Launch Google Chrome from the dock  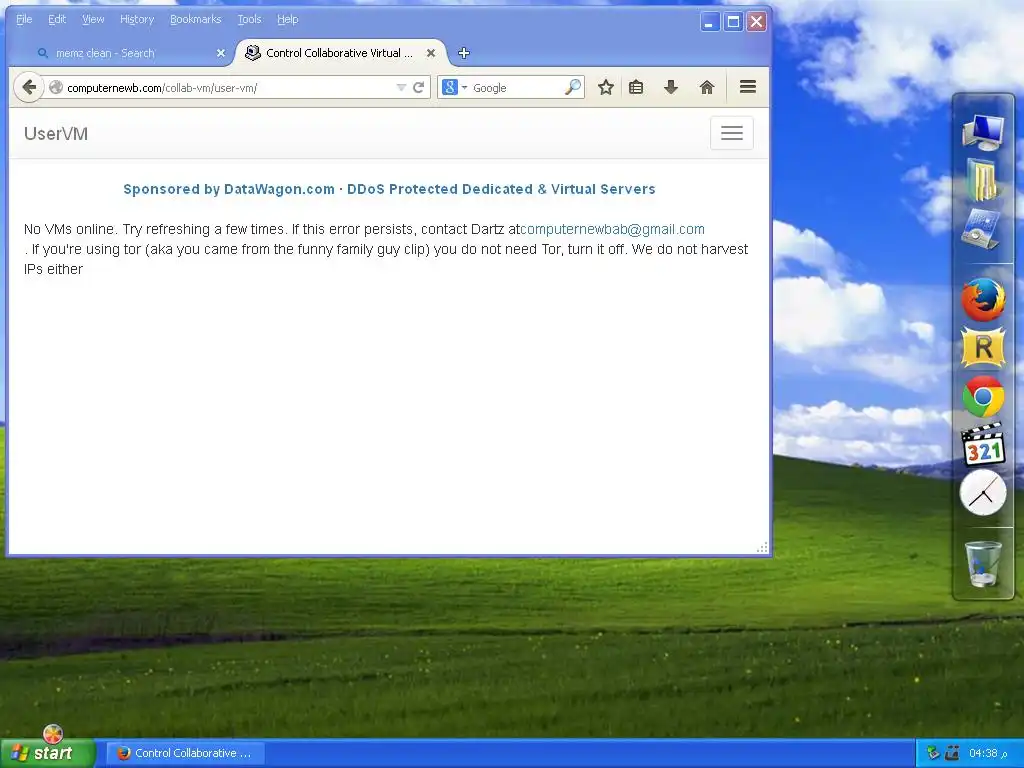[983, 396]
